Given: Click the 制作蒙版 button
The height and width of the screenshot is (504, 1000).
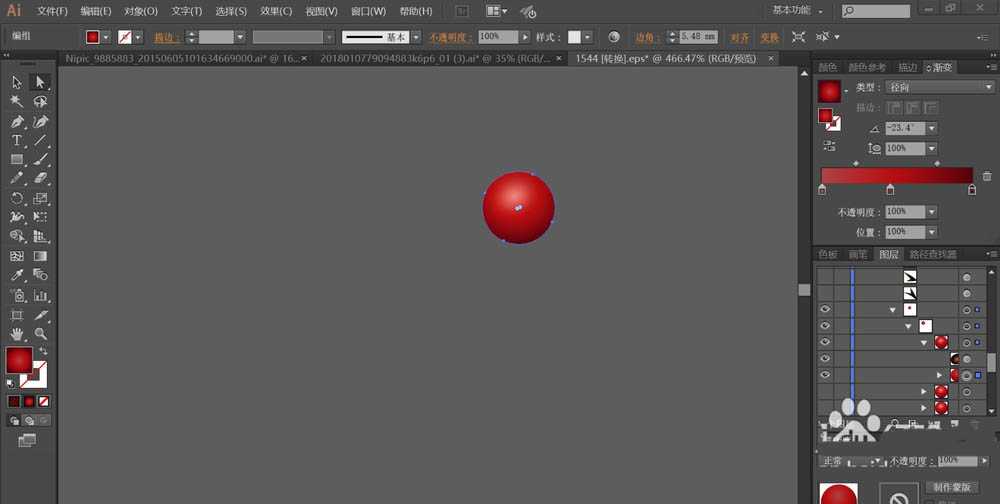Looking at the screenshot, I should click(953, 487).
